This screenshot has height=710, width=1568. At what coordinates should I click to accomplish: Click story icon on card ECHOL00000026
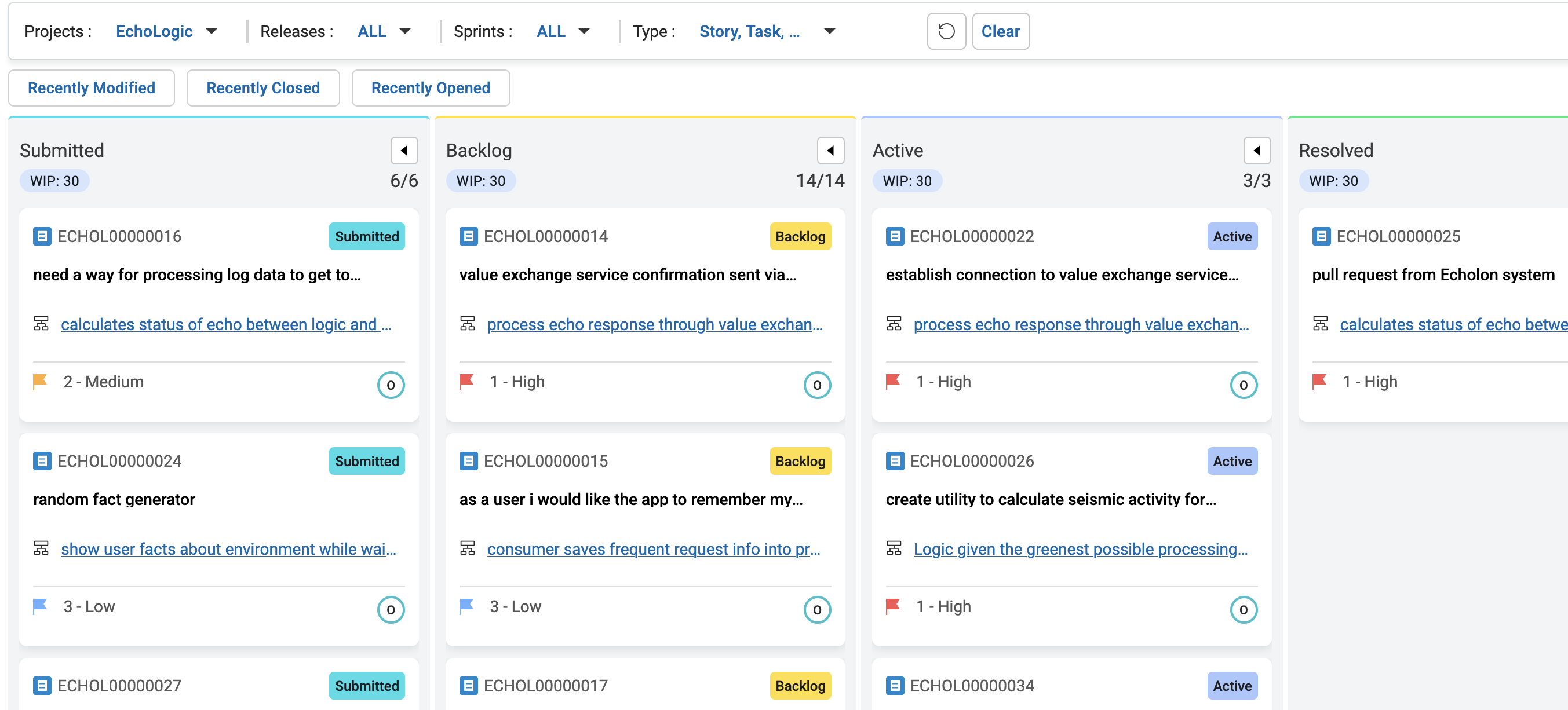pyautogui.click(x=895, y=460)
